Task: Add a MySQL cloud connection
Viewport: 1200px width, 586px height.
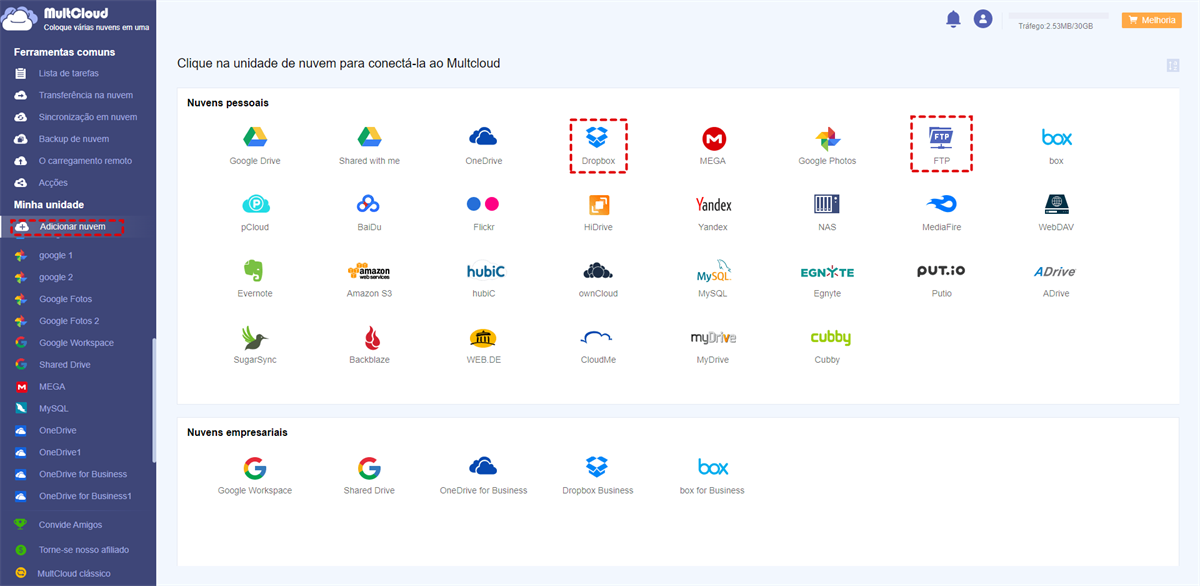Action: [713, 278]
